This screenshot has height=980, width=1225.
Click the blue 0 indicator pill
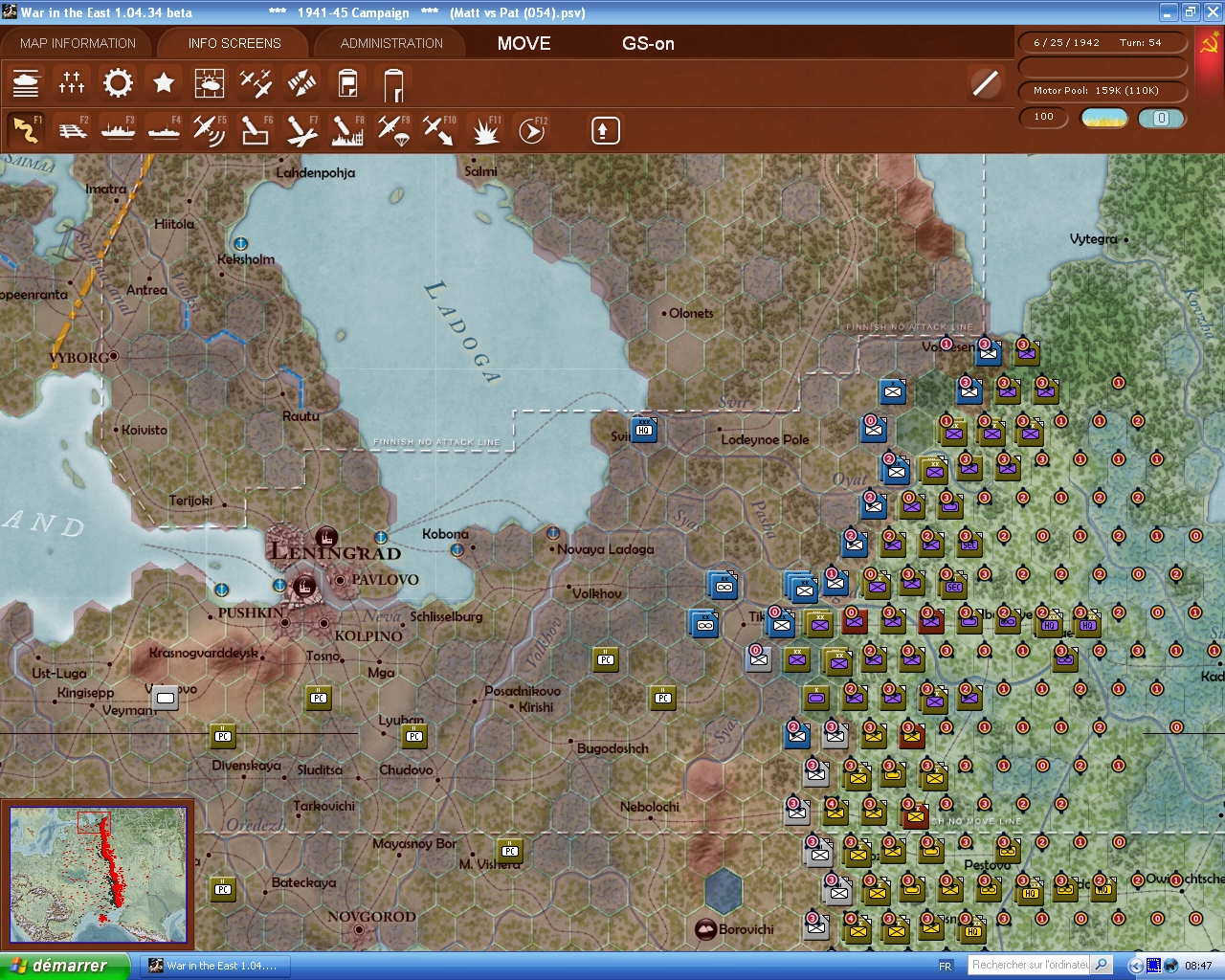point(1162,118)
